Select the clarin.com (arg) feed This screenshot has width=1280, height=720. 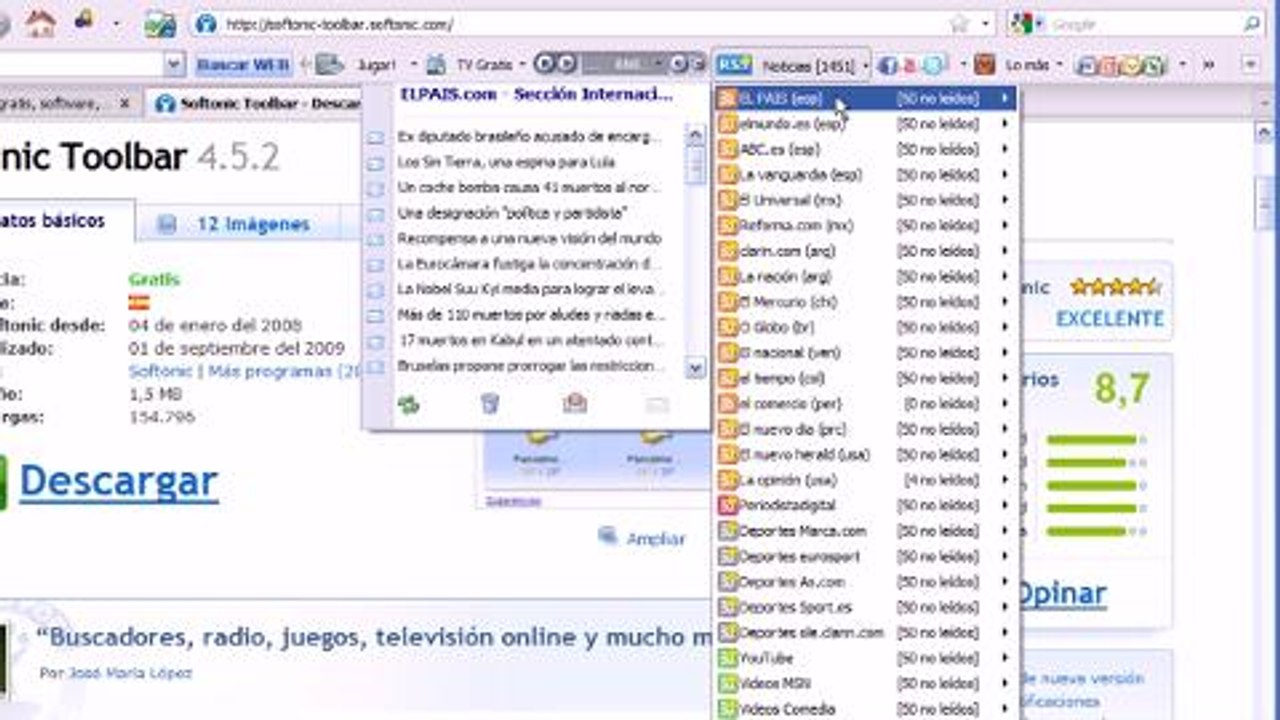point(866,251)
